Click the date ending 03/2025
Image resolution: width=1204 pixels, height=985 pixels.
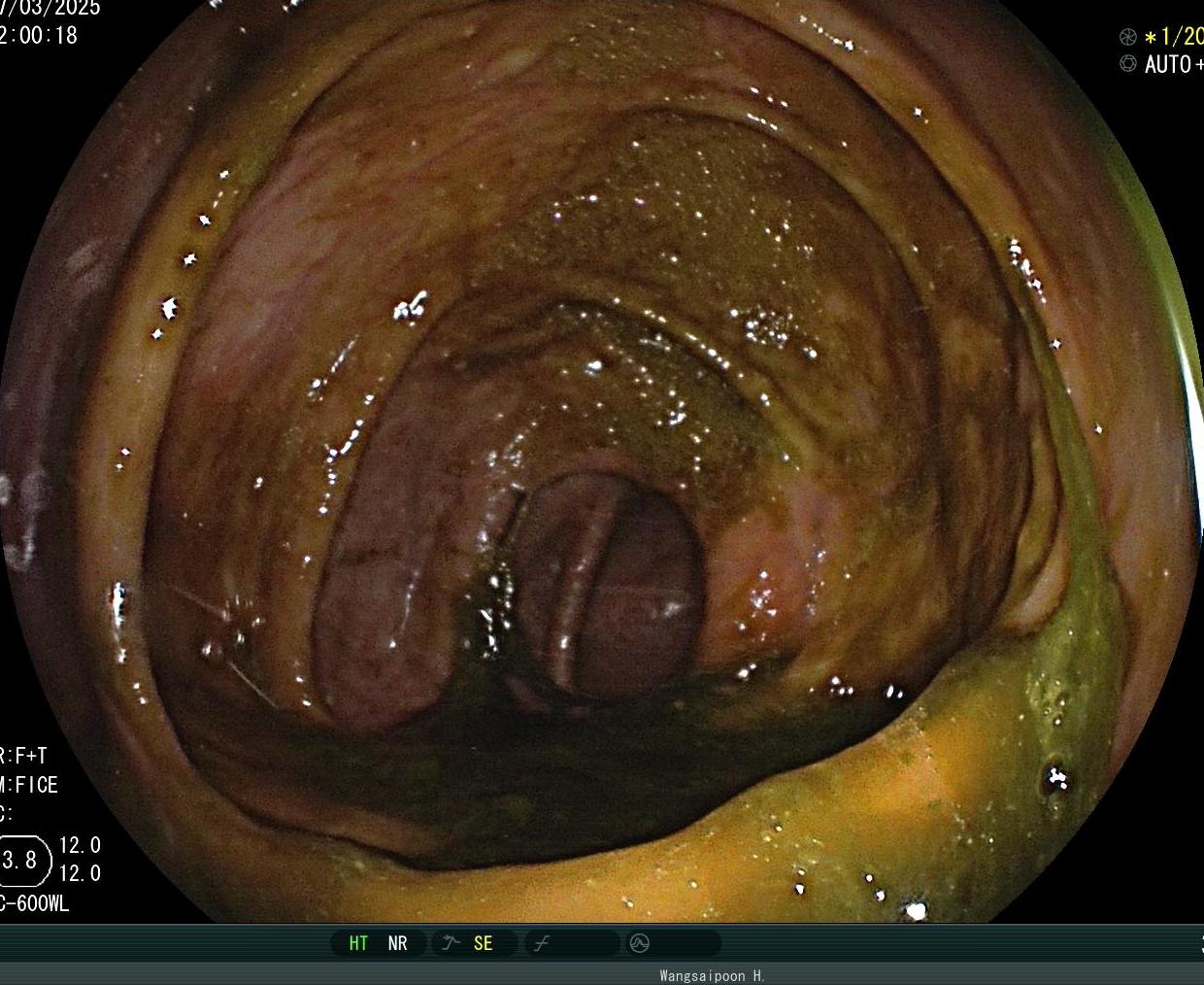tap(50, 7)
